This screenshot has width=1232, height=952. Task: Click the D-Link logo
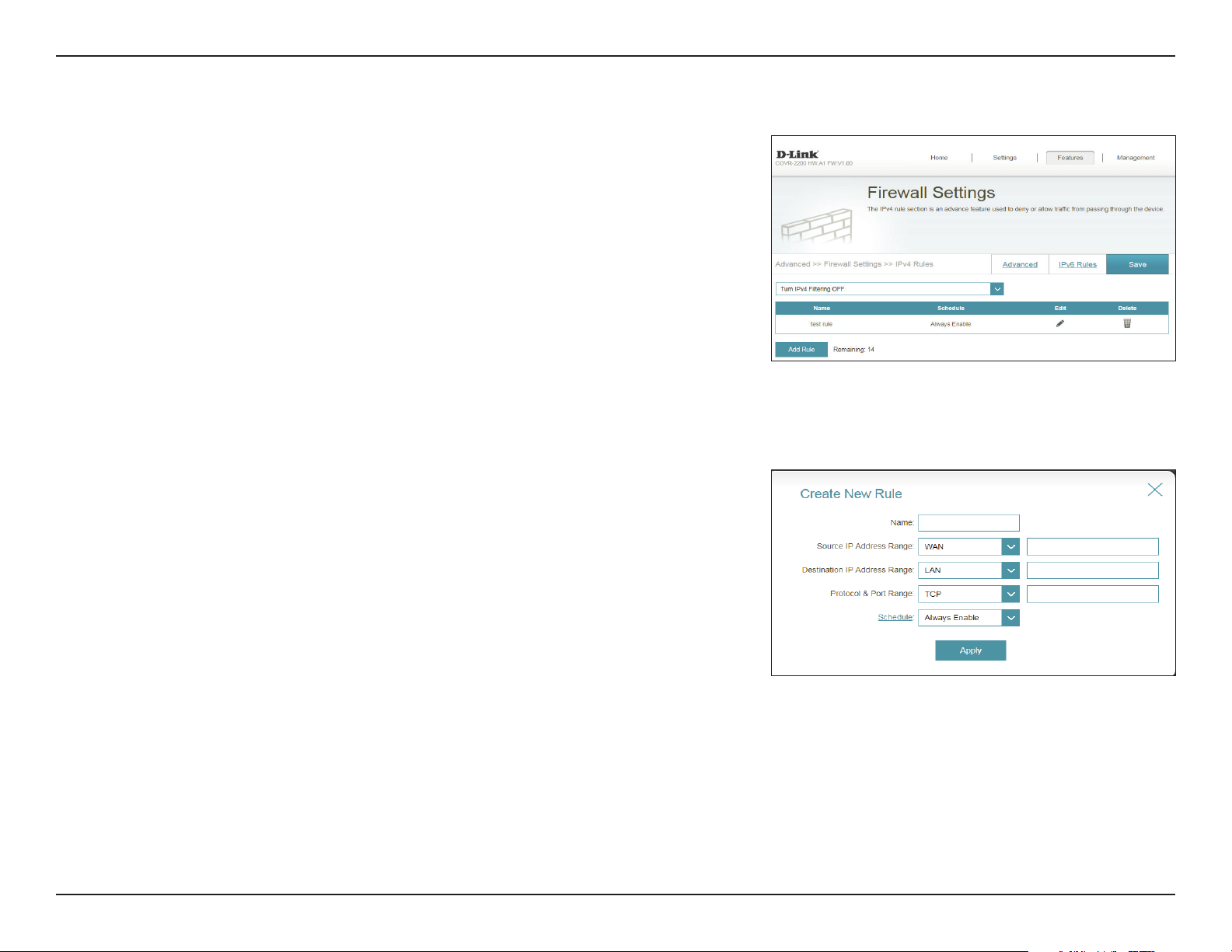(797, 154)
